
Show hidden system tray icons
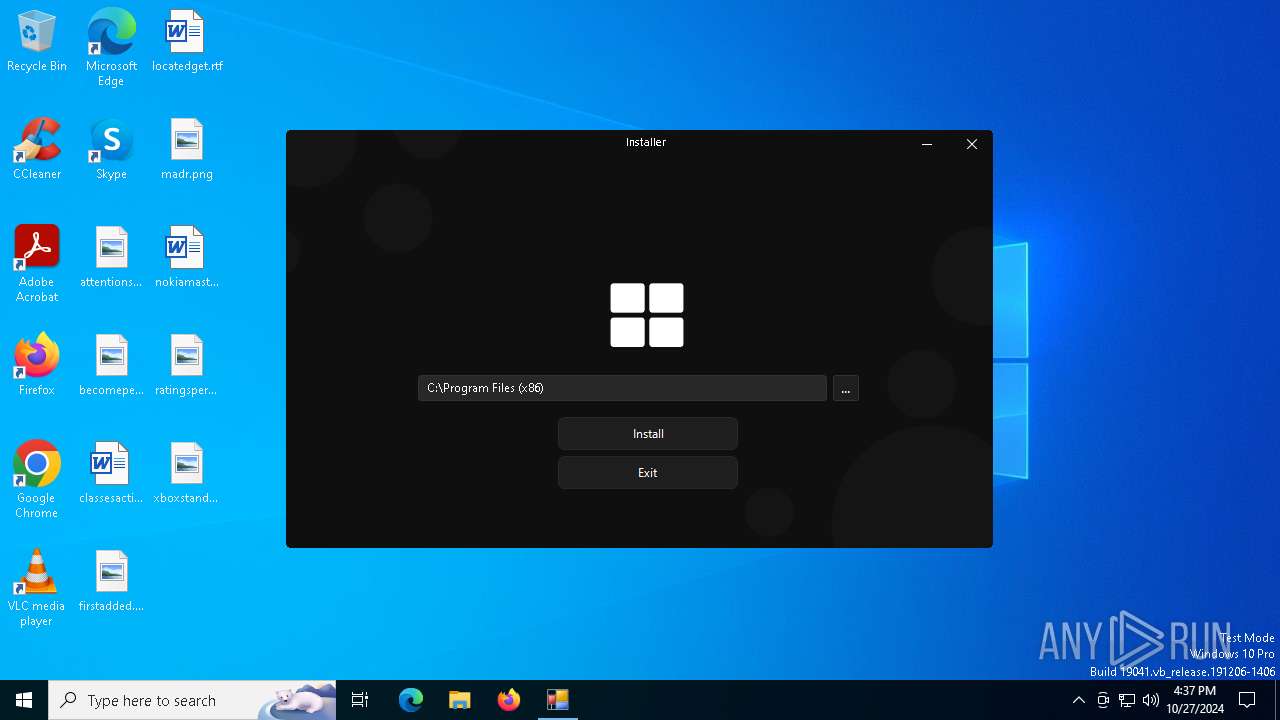coord(1078,700)
